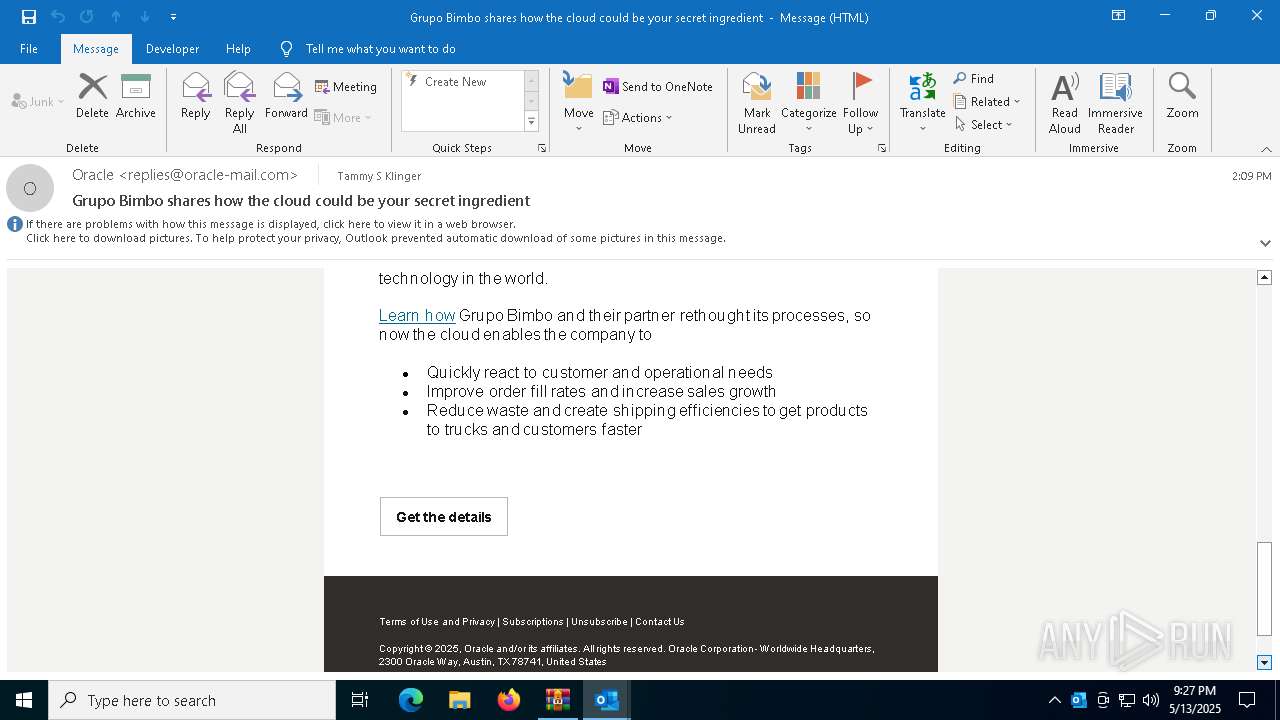Select Create New quick step

pyautogui.click(x=462, y=82)
